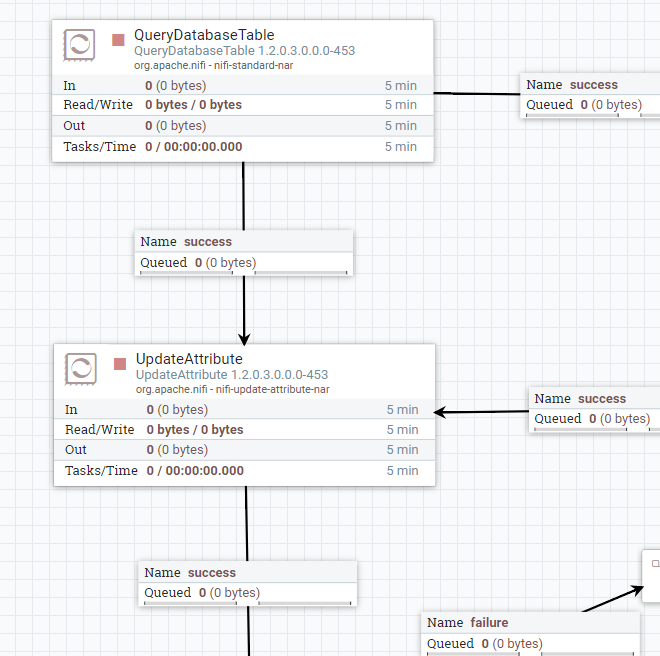Click the queue fill bar of success connection below UpdateAttribute
This screenshot has width=660, height=656.
pos(248,603)
